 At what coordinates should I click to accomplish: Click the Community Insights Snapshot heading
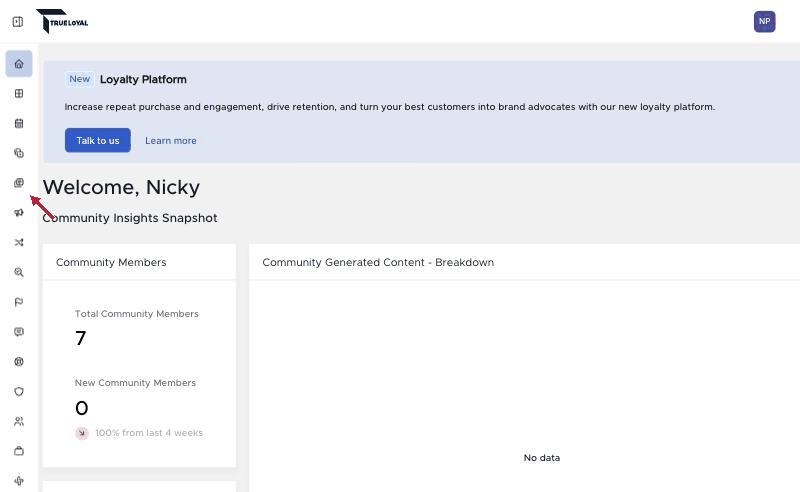[x=130, y=218]
